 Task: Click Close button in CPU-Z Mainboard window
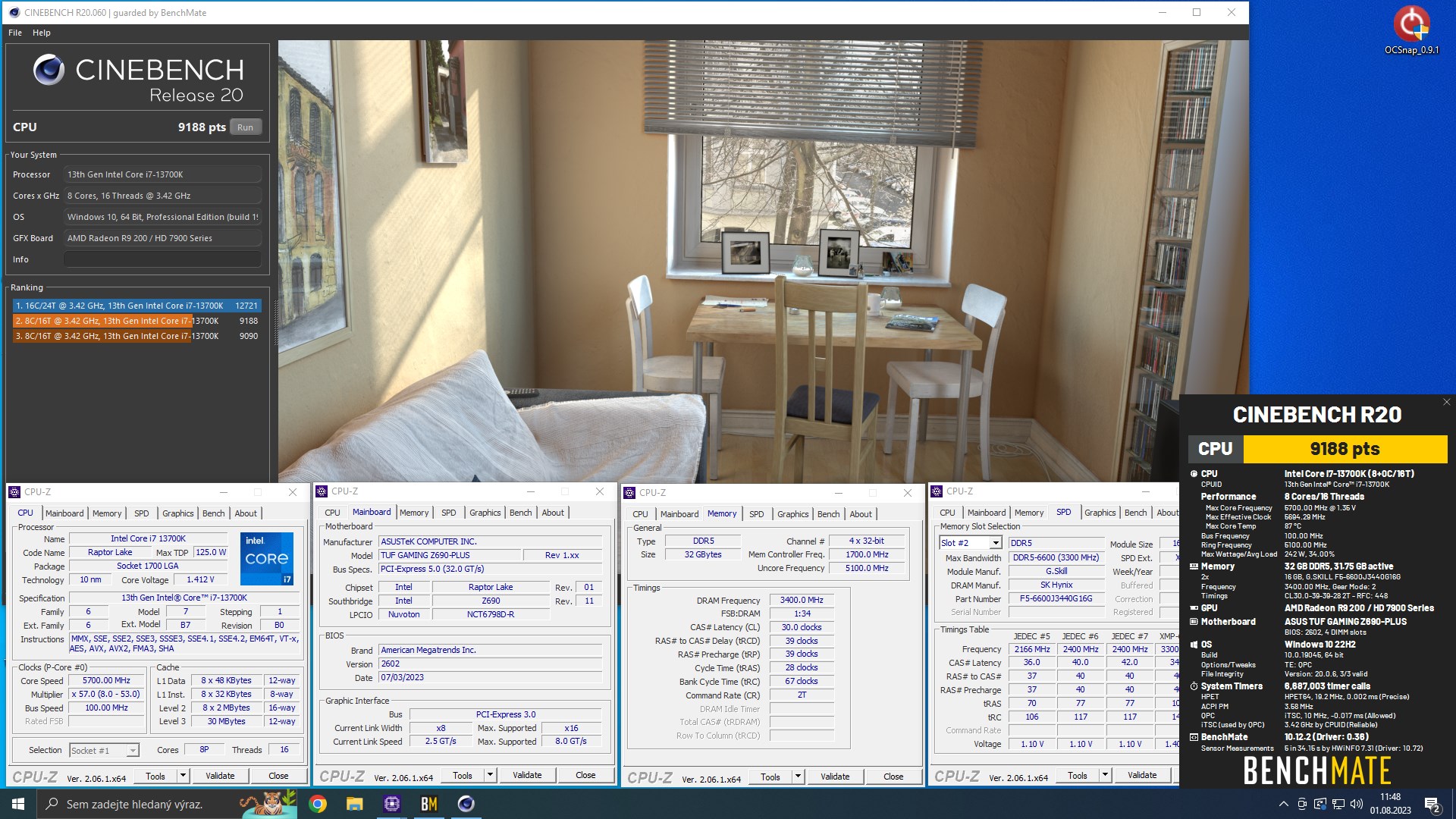585,775
